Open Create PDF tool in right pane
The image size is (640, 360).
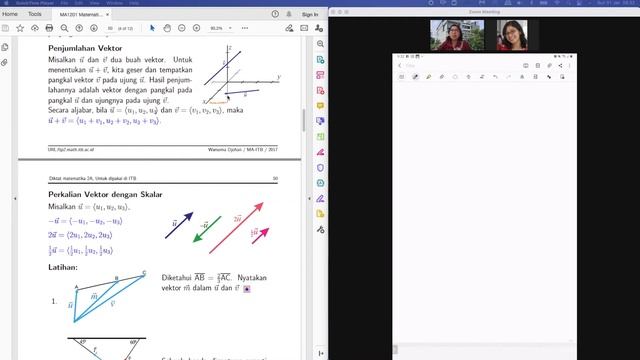[x=320, y=90]
